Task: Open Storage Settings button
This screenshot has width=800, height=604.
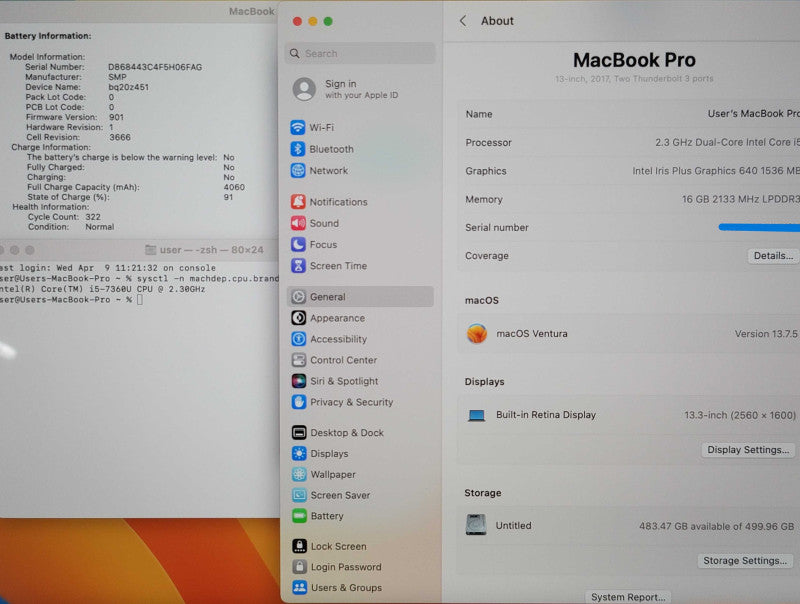Action: (x=744, y=560)
